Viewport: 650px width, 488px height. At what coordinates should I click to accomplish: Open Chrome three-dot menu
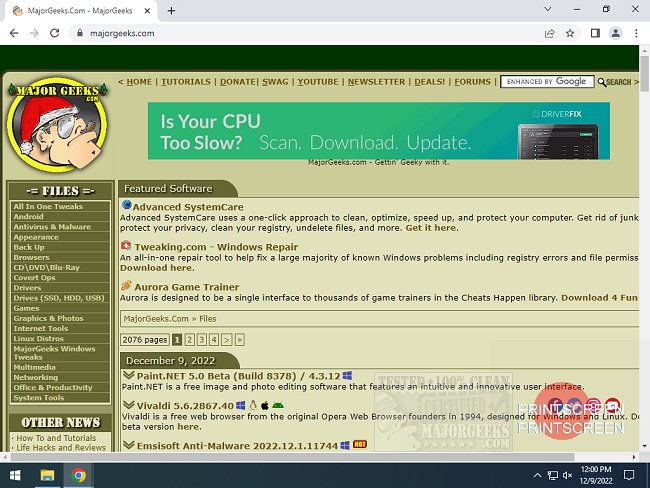click(636, 33)
